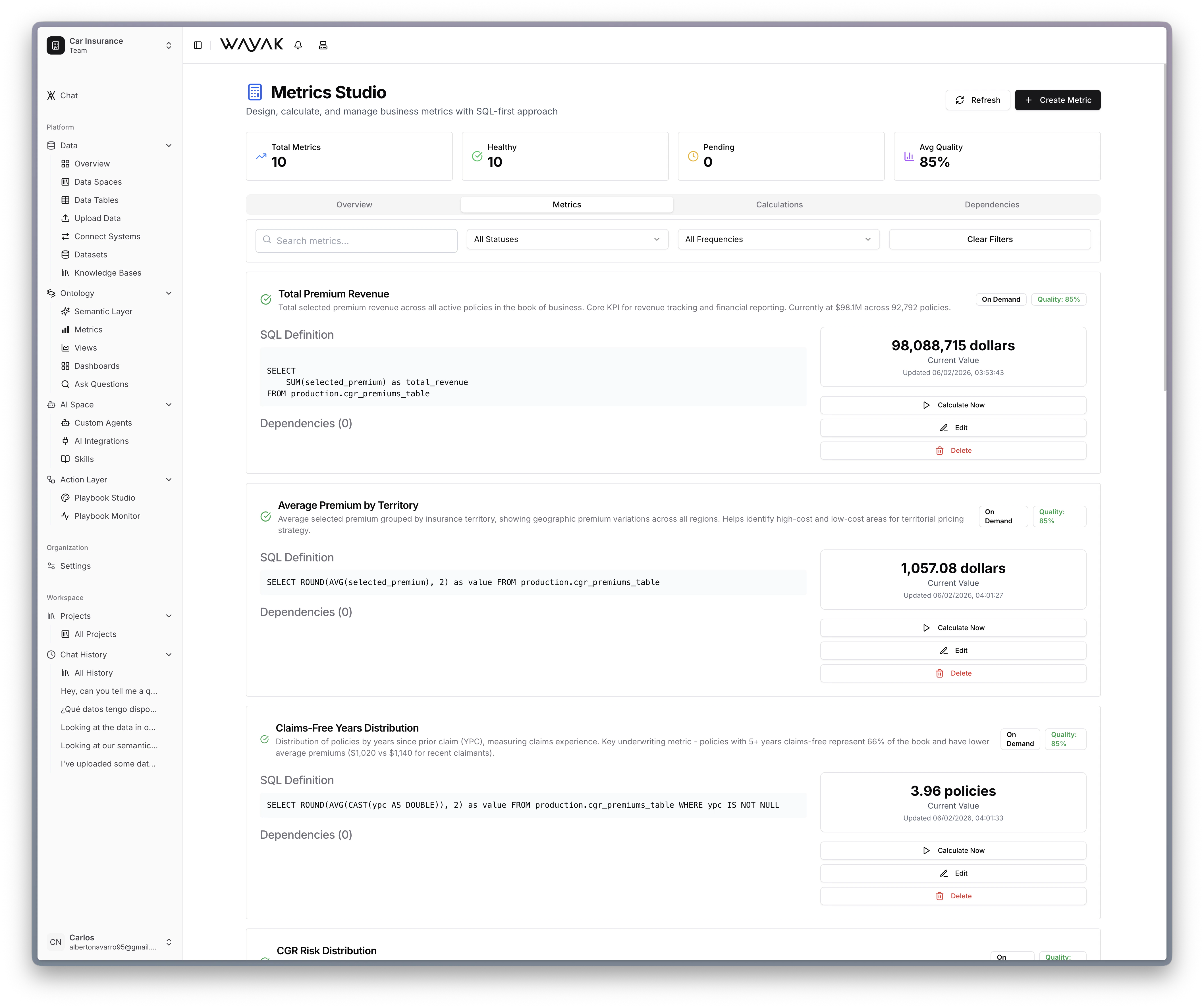
Task: Open Data Tables from the sidebar
Action: [96, 199]
